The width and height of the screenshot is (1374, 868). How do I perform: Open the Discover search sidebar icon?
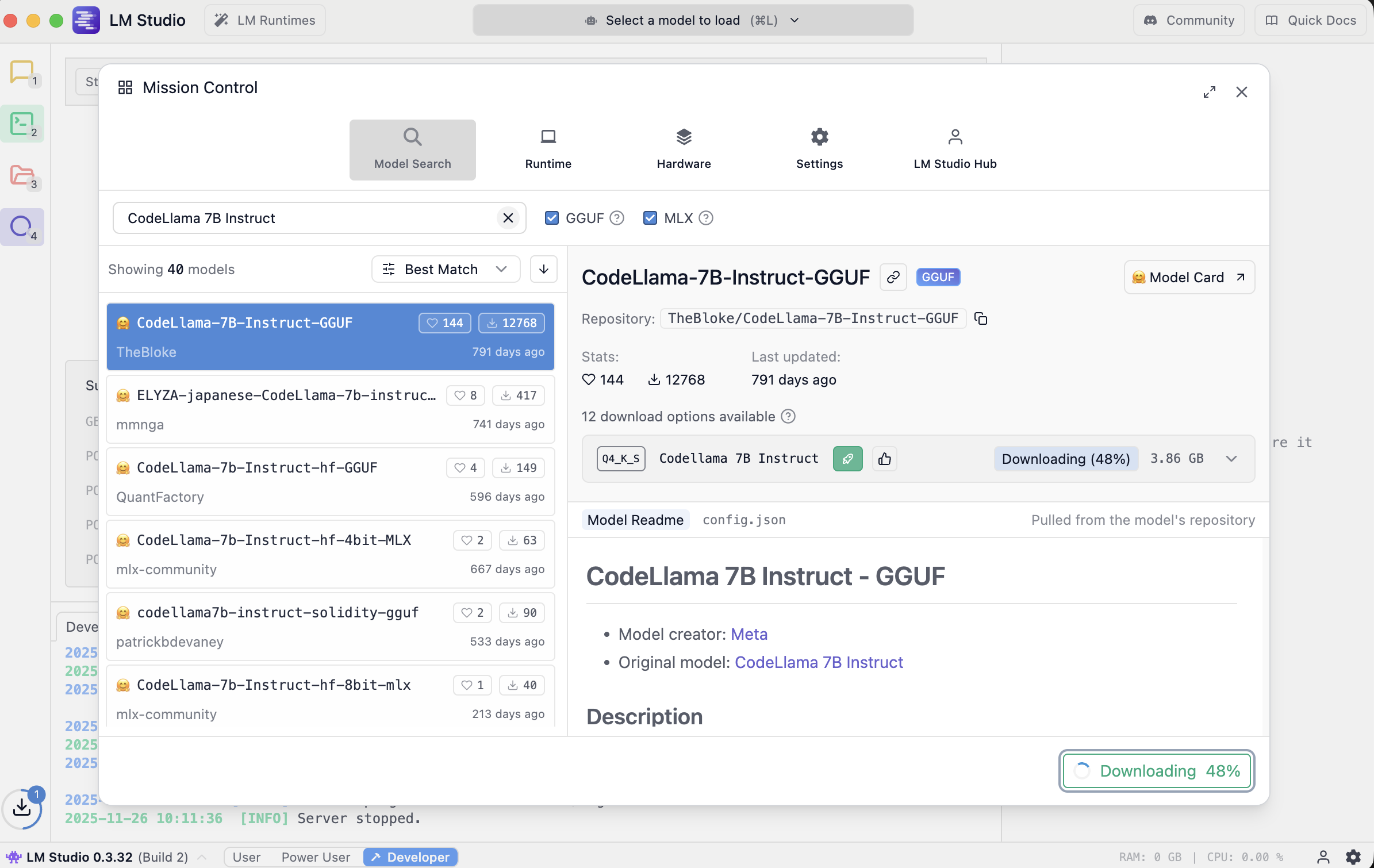(x=22, y=226)
